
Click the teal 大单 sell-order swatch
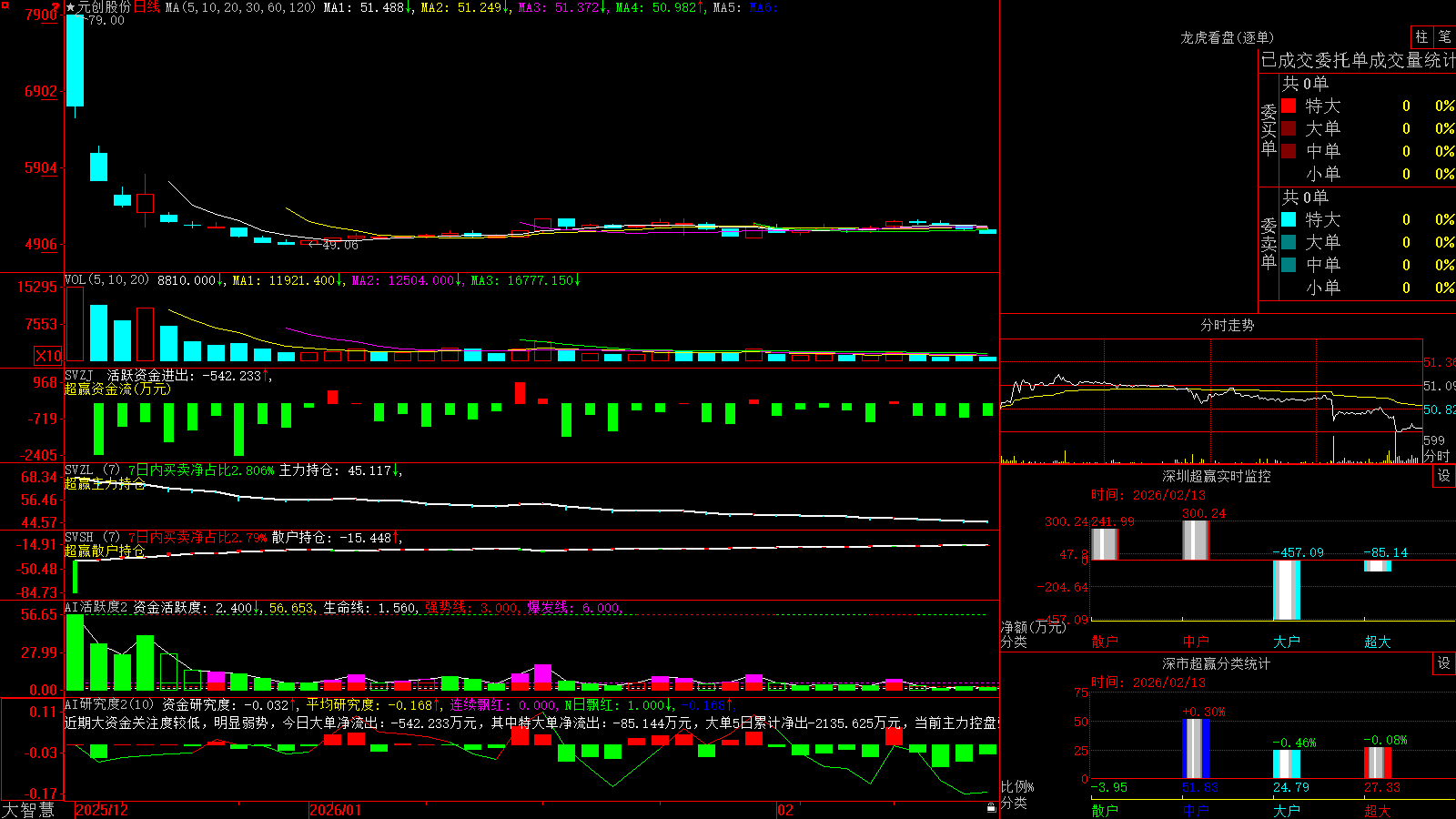(1289, 242)
